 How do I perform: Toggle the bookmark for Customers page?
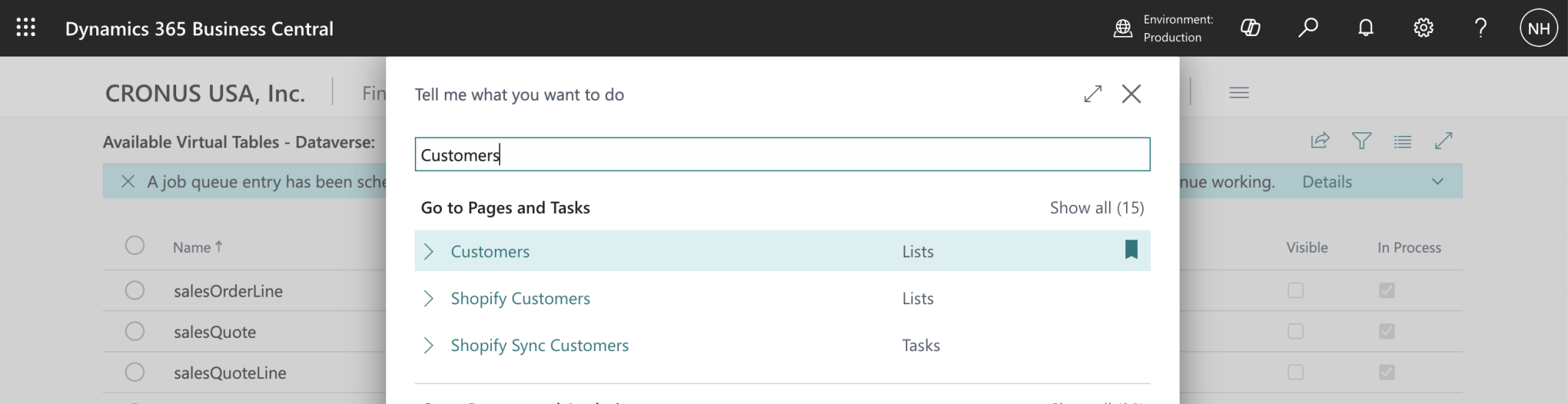click(1131, 250)
